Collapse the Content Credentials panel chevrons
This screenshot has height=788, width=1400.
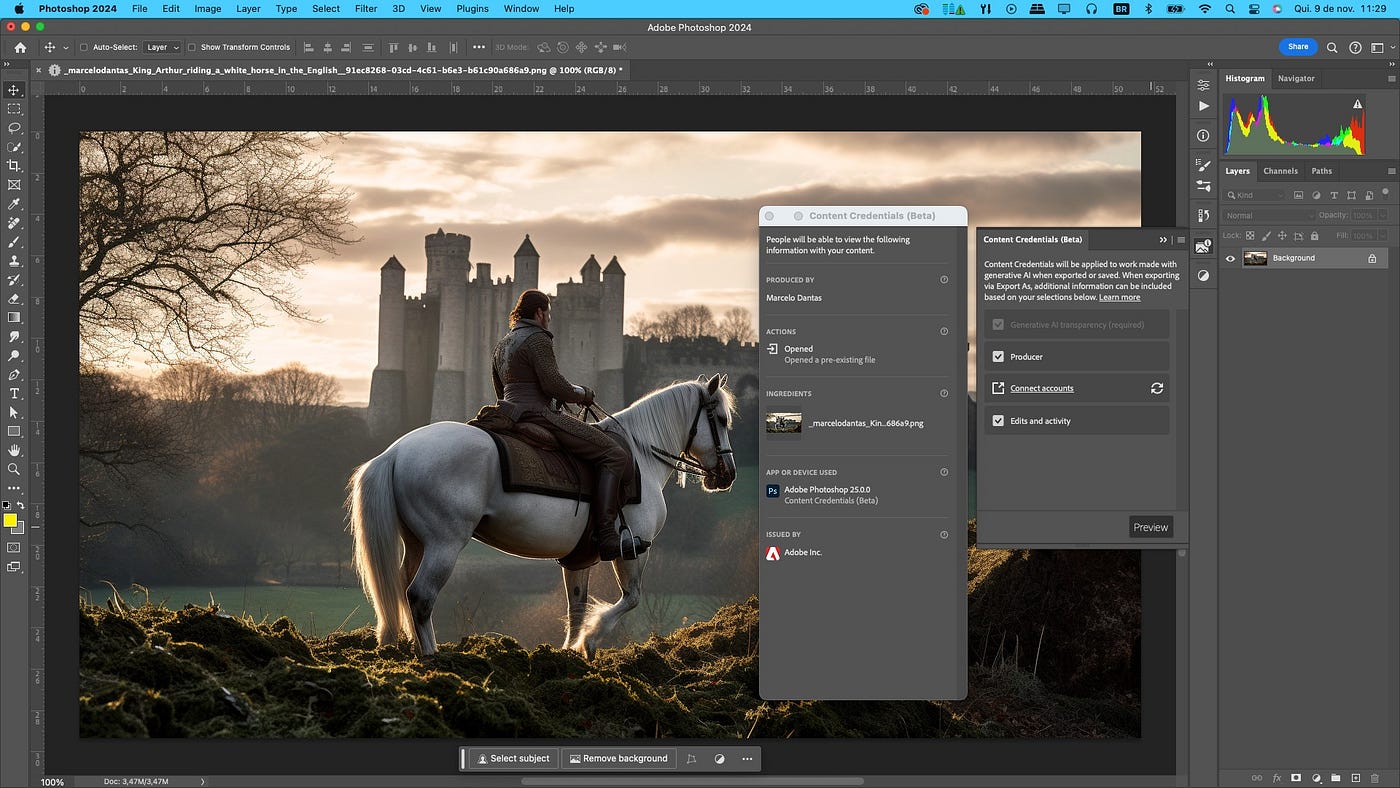(1163, 240)
